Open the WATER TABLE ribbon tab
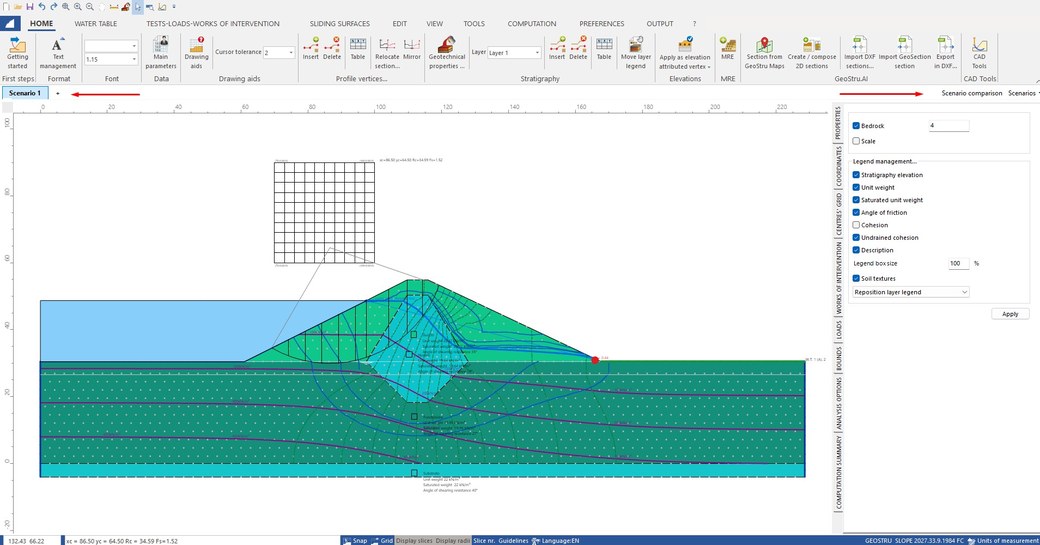1040x545 pixels. (96, 23)
